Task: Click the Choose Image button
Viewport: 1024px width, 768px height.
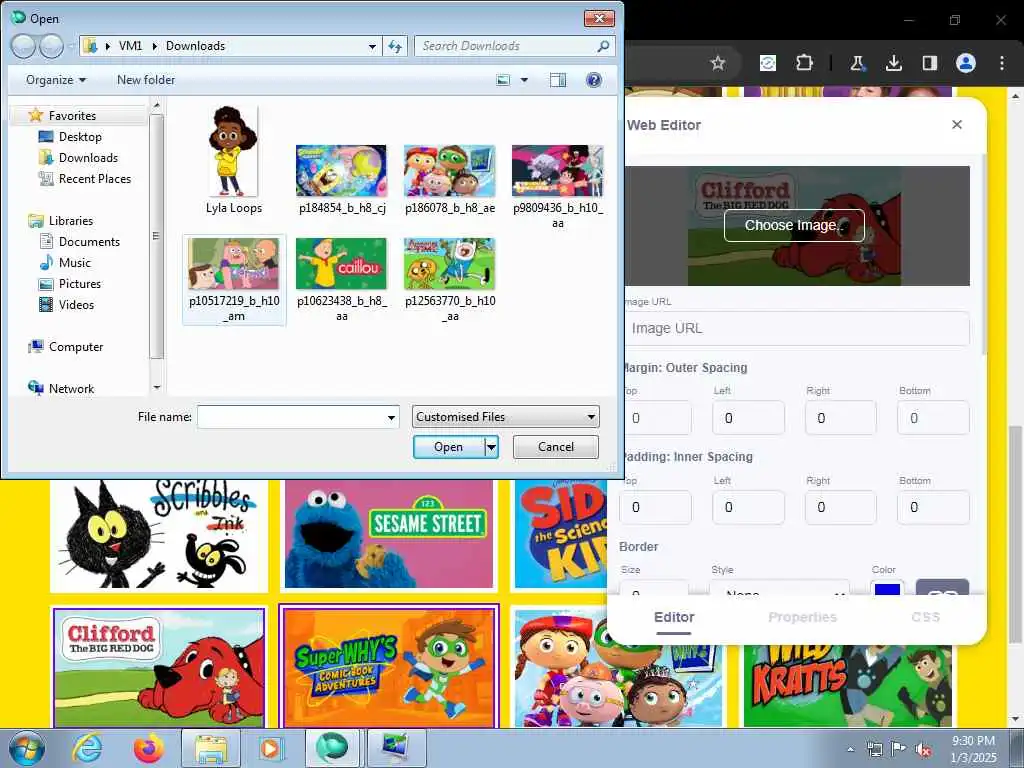Action: point(794,225)
